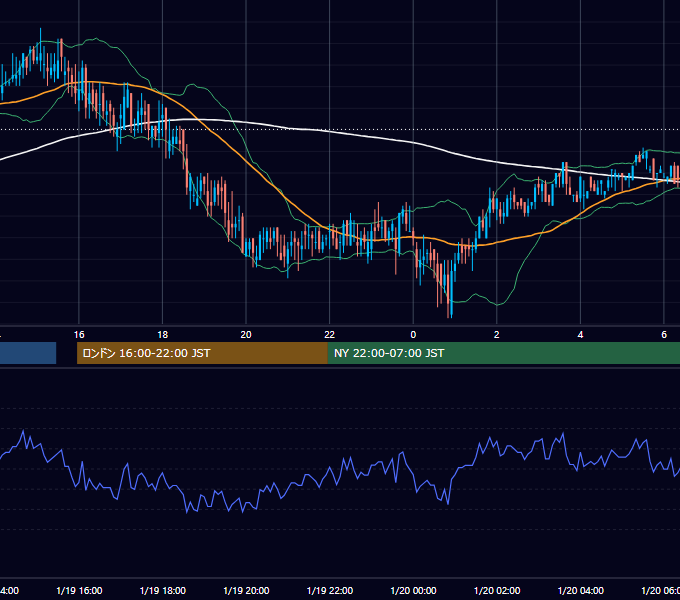680x600 pixels.
Task: Click the 16 hour label on price chart axis
Action: coord(79,335)
